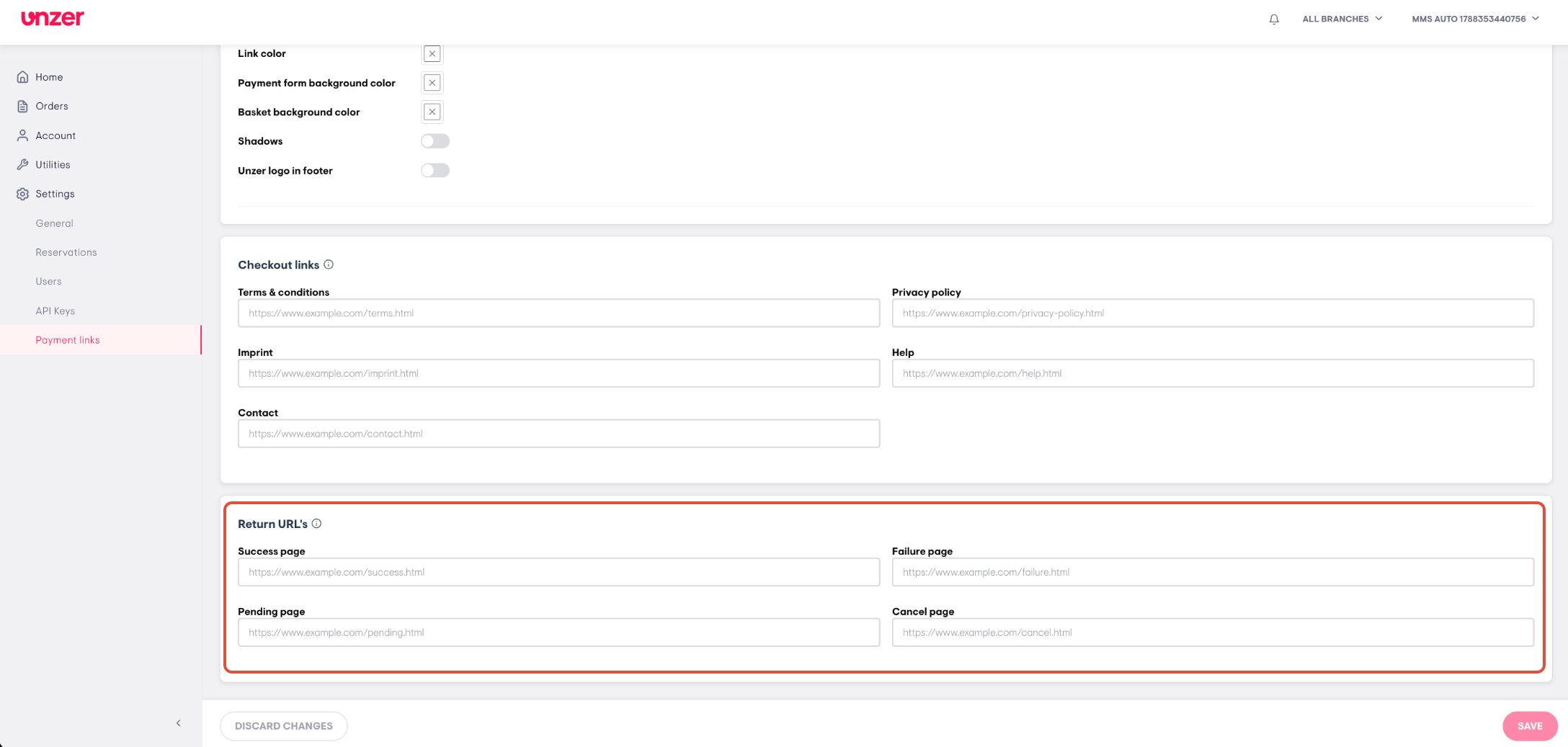Image resolution: width=1568 pixels, height=747 pixels.
Task: Collapse the sidebar with the arrow
Action: (x=179, y=723)
